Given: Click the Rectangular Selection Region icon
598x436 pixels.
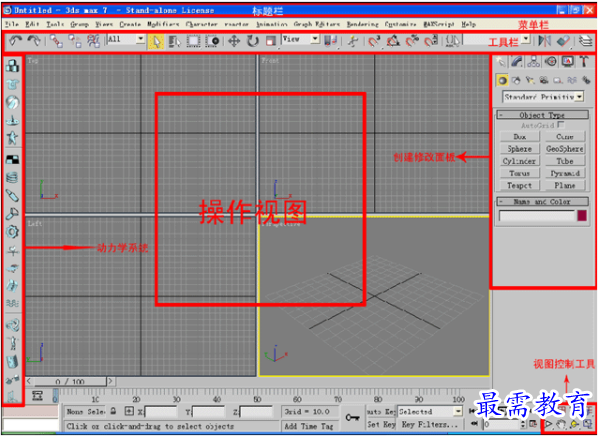Looking at the screenshot, I should point(193,41).
